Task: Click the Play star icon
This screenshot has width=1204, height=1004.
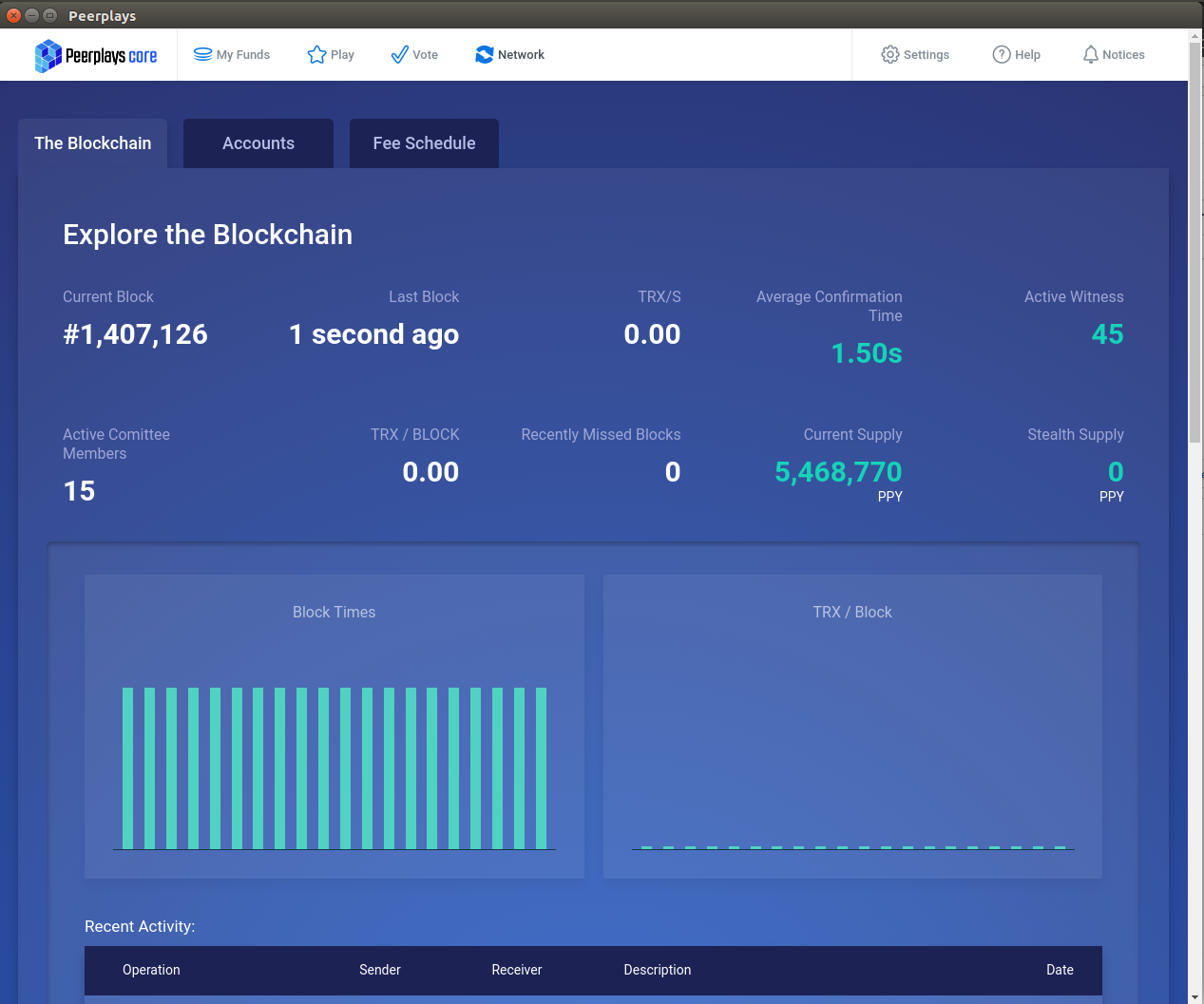Action: tap(317, 54)
